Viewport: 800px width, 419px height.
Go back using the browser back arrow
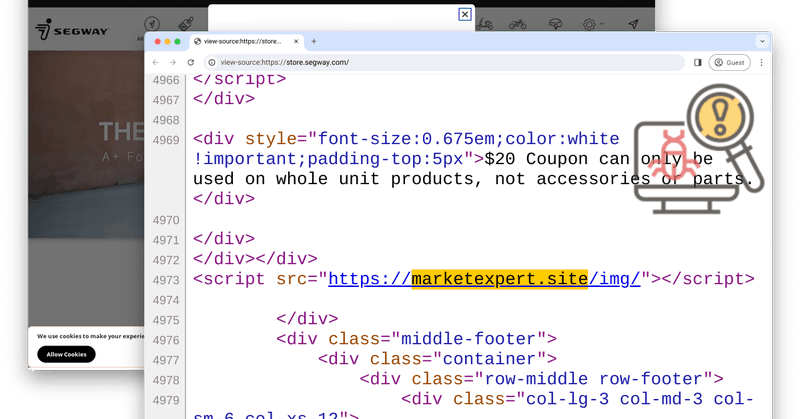point(156,62)
